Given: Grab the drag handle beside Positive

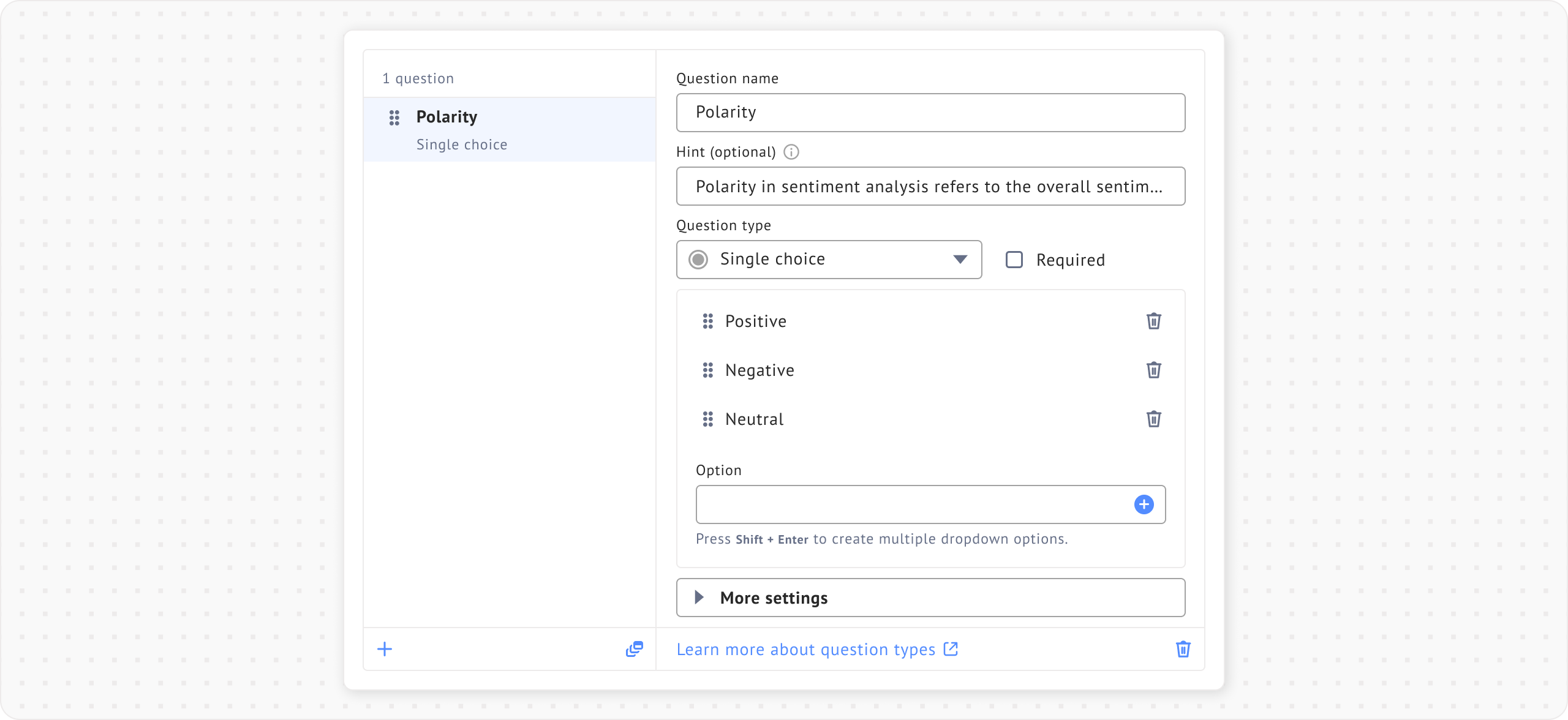Looking at the screenshot, I should 707,321.
